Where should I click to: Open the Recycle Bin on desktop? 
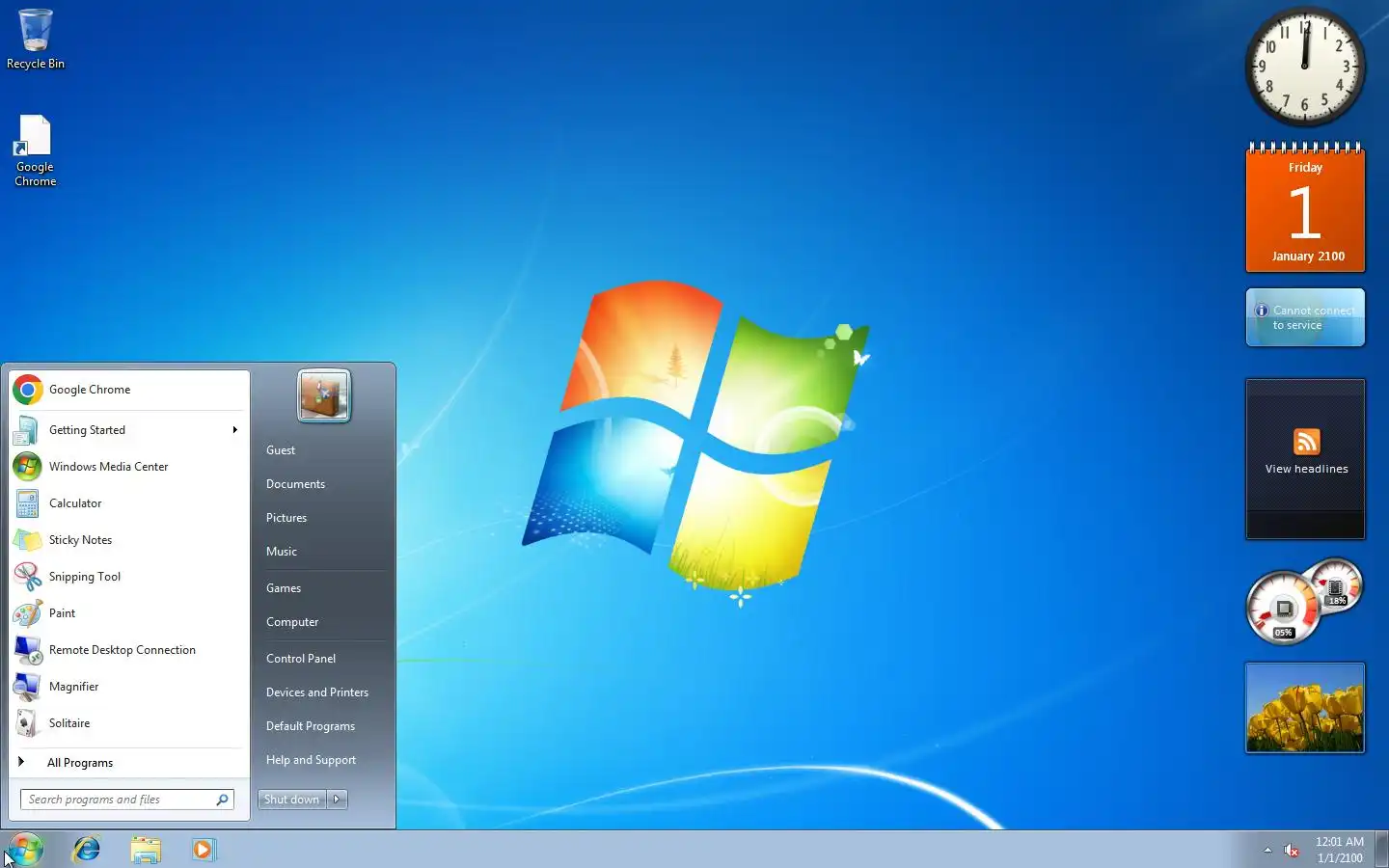[x=36, y=39]
